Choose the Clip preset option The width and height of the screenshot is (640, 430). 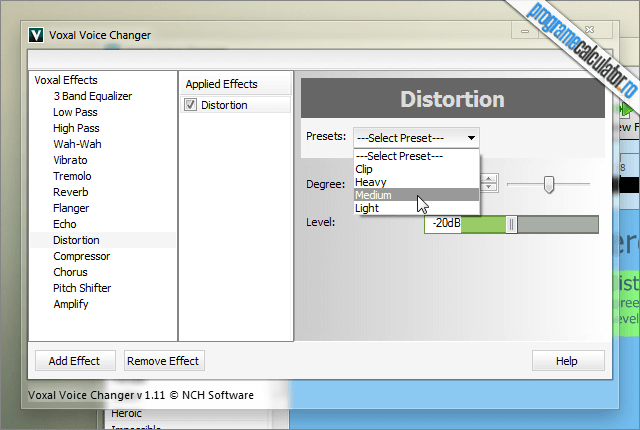point(416,169)
